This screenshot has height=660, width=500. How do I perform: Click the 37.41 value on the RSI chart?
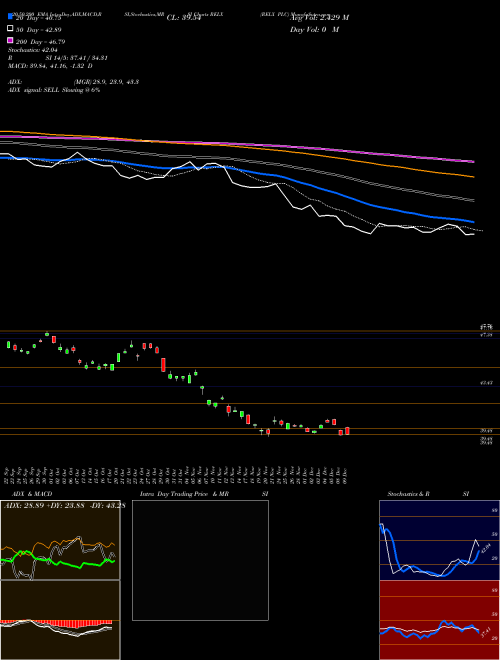pos(486,632)
